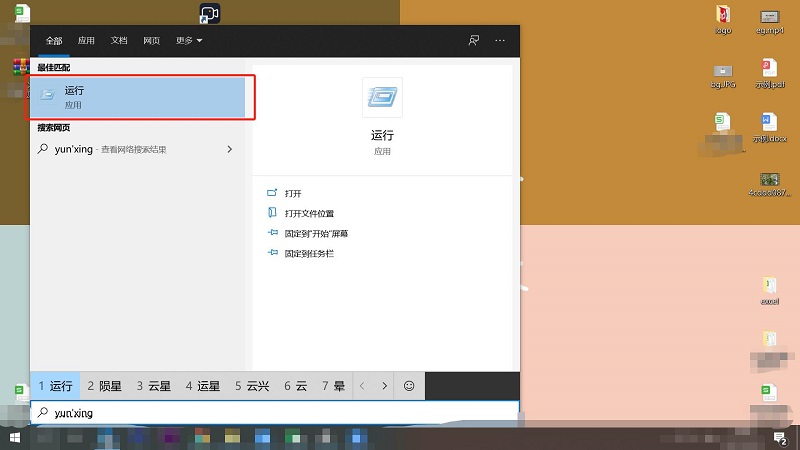Click 打开文件位置 action
Image resolution: width=800 pixels, height=450 pixels.
coord(308,213)
